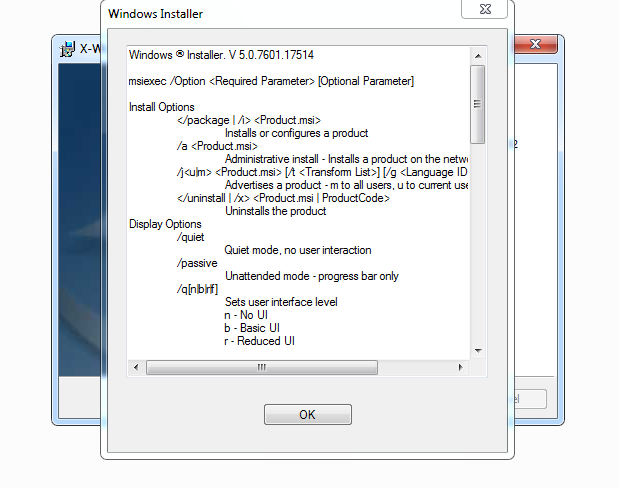The width and height of the screenshot is (619, 488).
Task: Click the vertical scrollbar up arrow
Action: (478, 56)
